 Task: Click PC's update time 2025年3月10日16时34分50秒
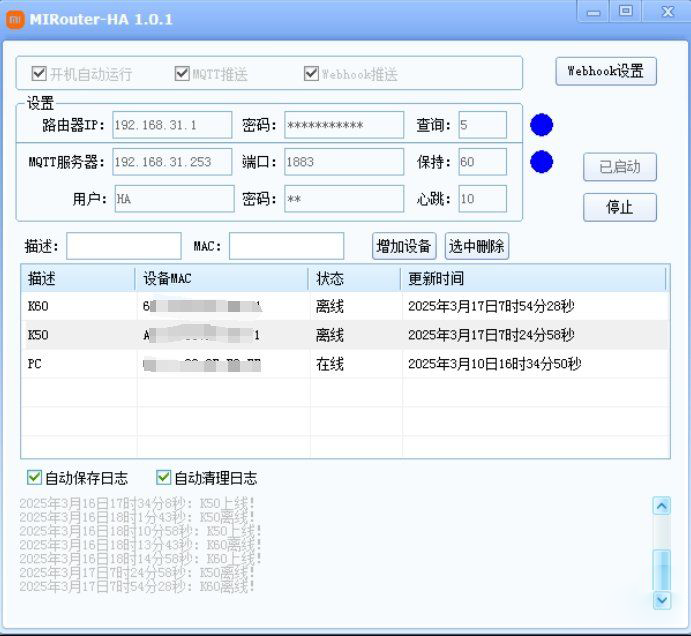click(x=494, y=364)
